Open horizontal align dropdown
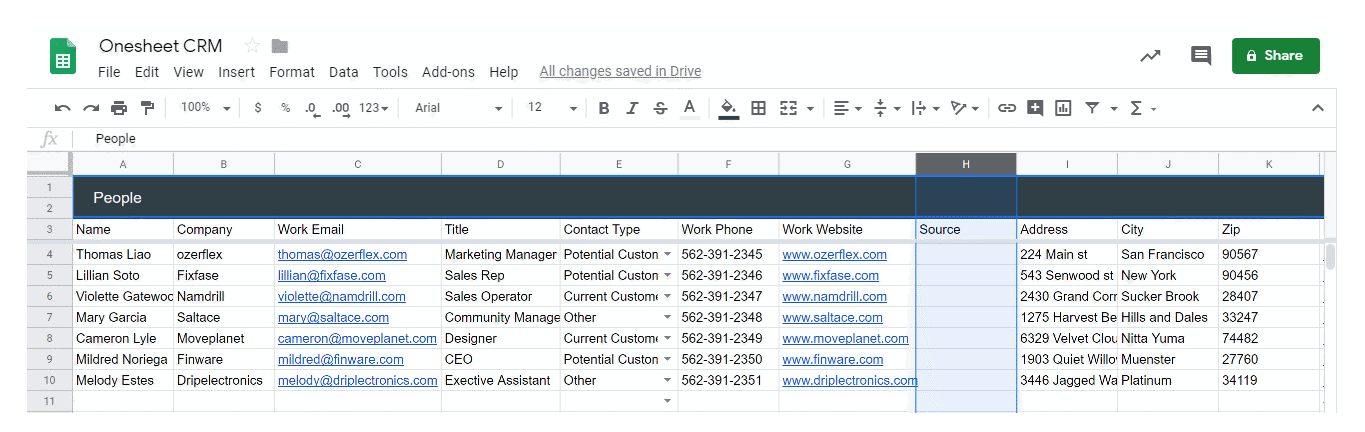 [848, 108]
